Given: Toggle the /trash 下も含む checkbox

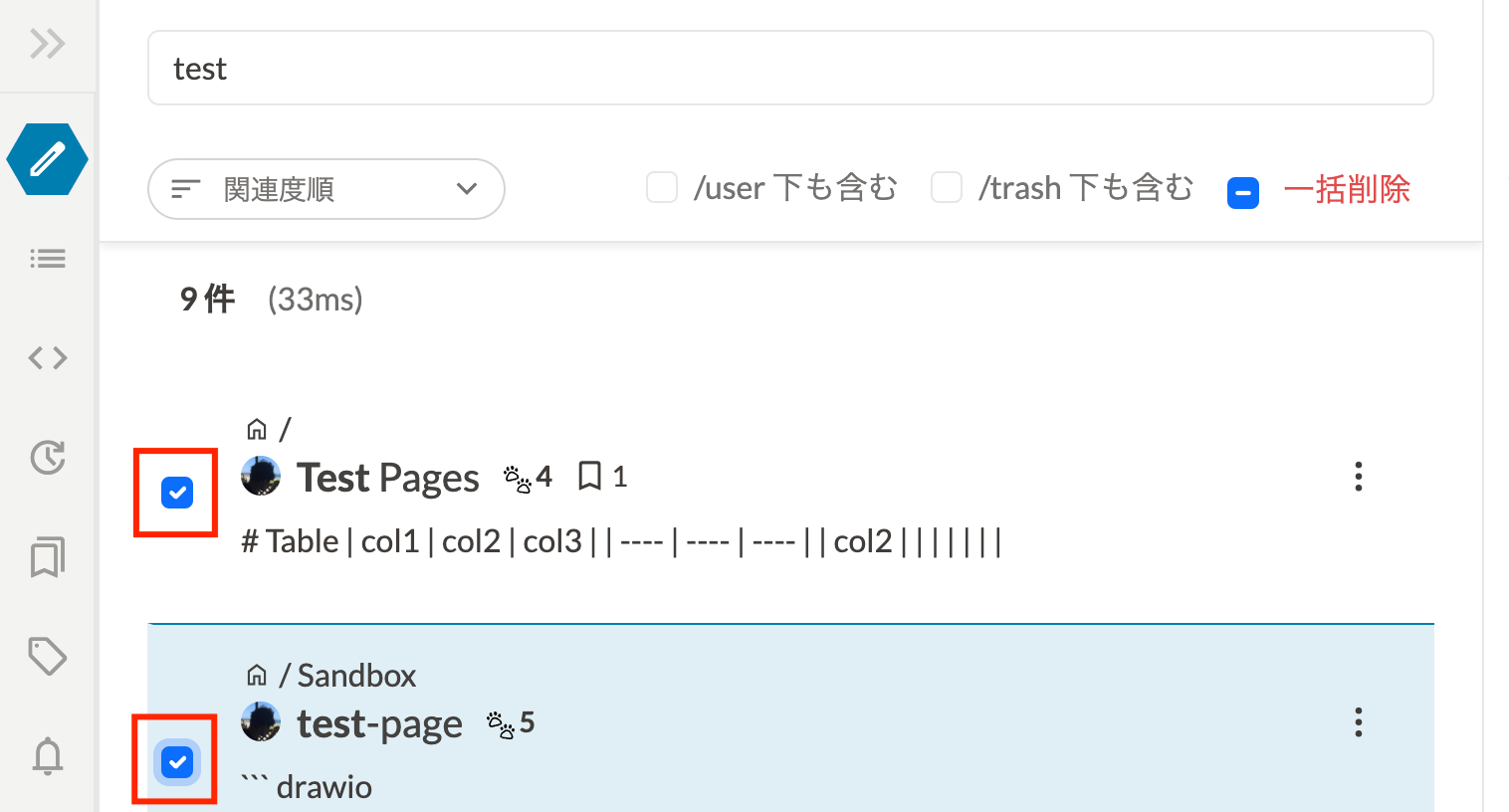Looking at the screenshot, I should 947,187.
